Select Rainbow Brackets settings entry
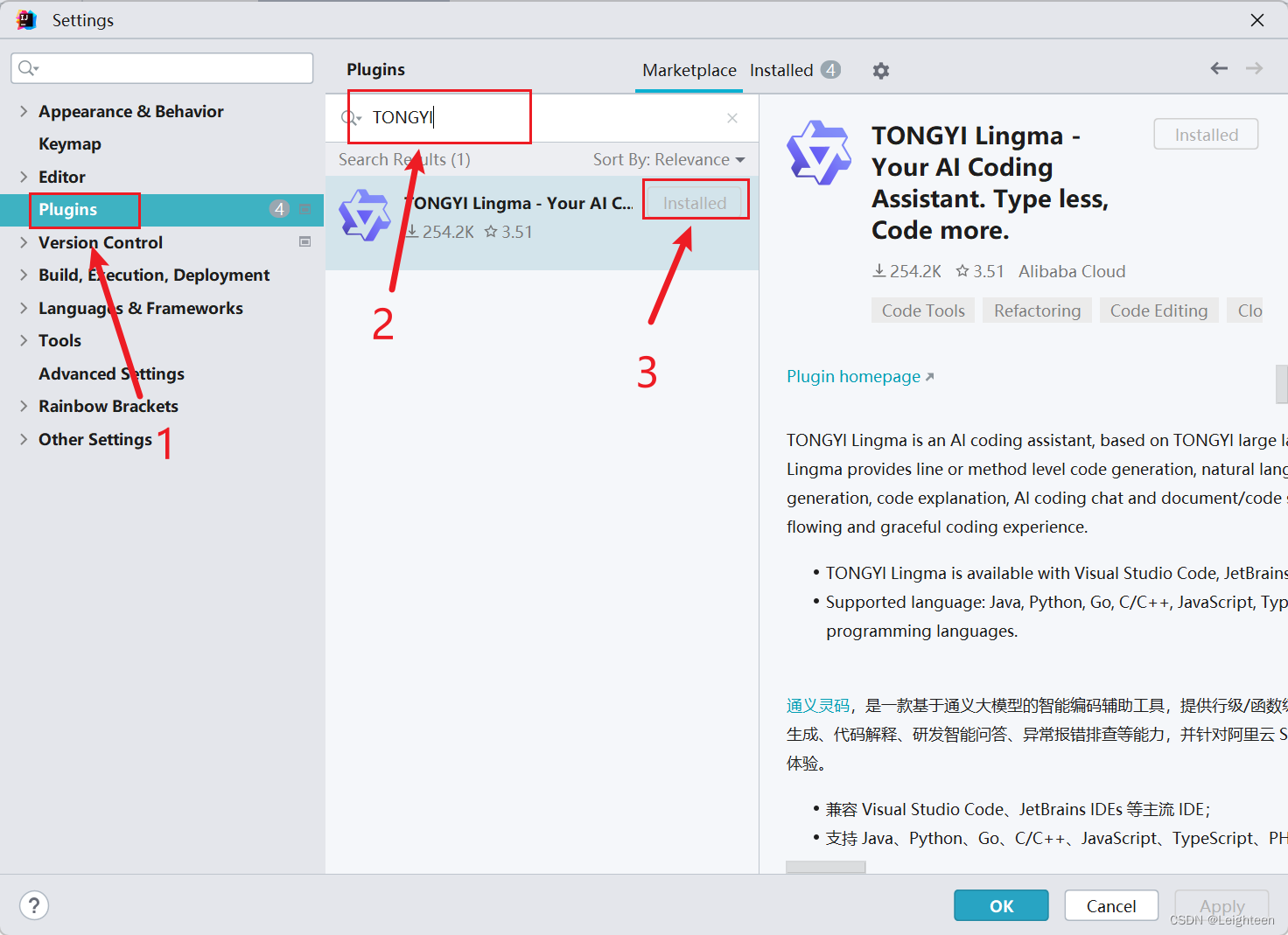The image size is (1288, 935). pos(108,406)
